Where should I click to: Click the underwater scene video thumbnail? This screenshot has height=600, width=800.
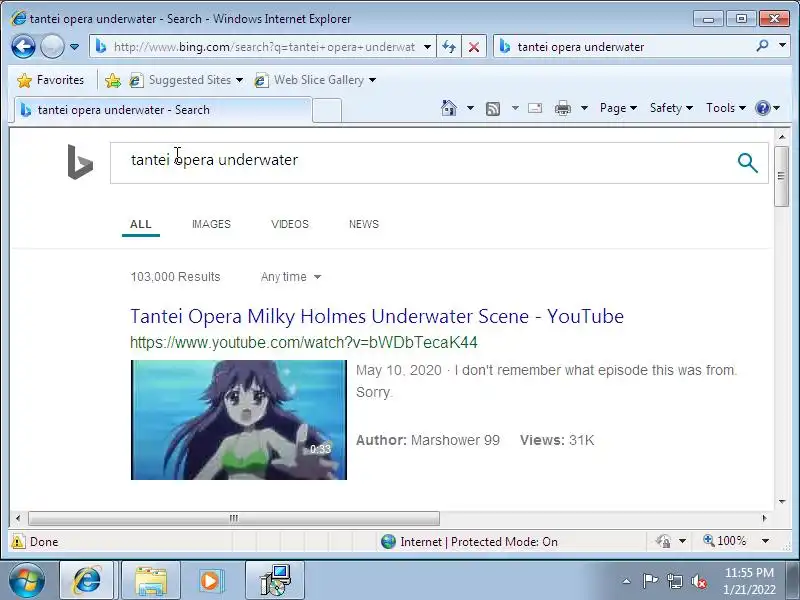(x=239, y=420)
